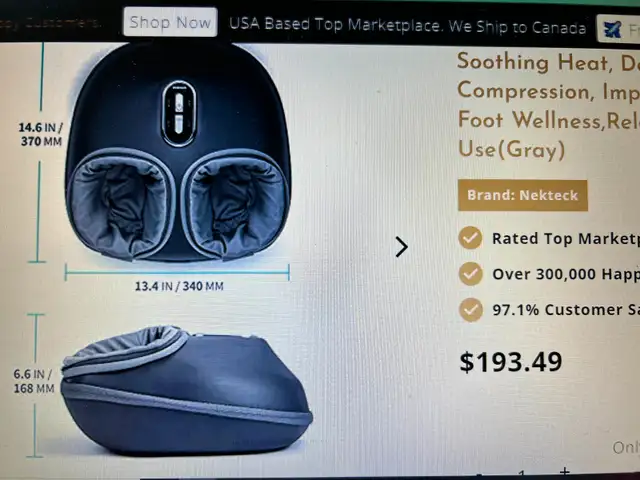Screen dimensions: 640x480
Task: Click the quantity value field
Action: [522, 474]
